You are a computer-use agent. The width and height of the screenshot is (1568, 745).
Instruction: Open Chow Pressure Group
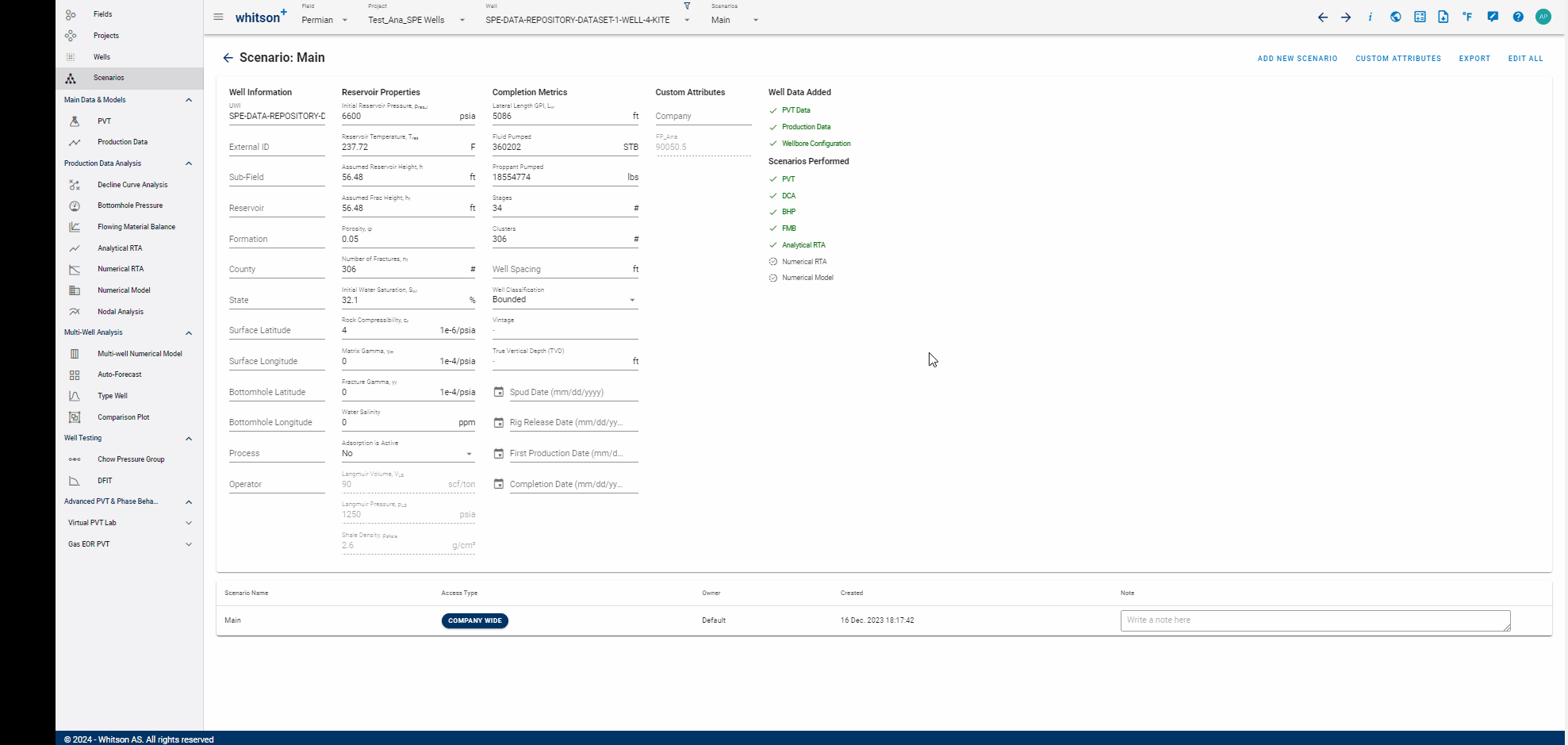[129, 459]
